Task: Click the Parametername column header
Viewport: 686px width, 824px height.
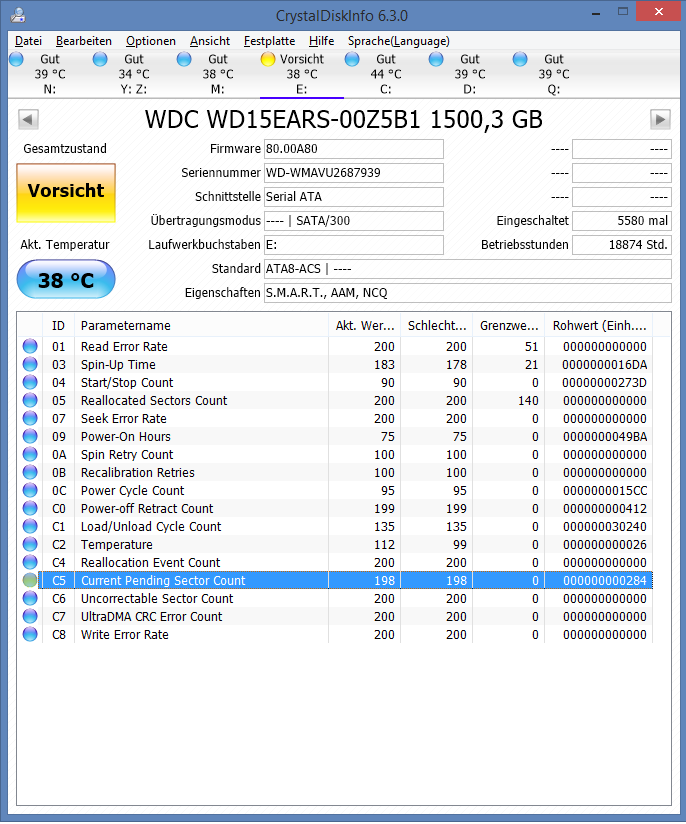Action: point(201,326)
